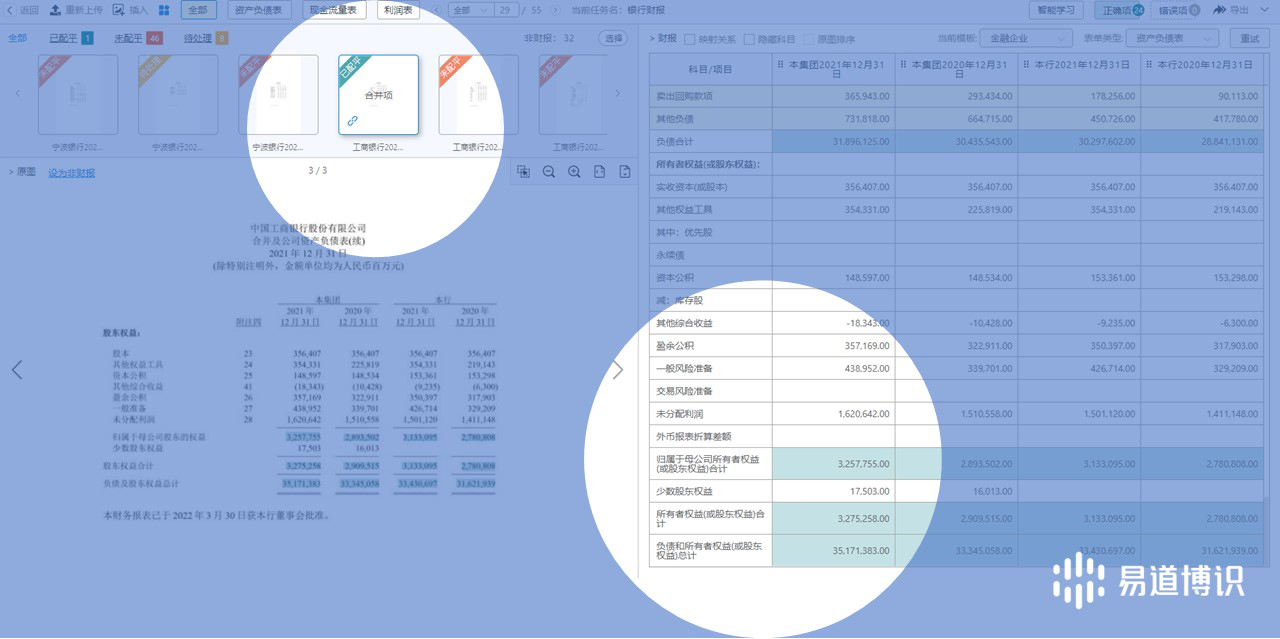Click the region select icon in image toolbar
Viewport: 1280px width, 639px height.
coord(523,172)
